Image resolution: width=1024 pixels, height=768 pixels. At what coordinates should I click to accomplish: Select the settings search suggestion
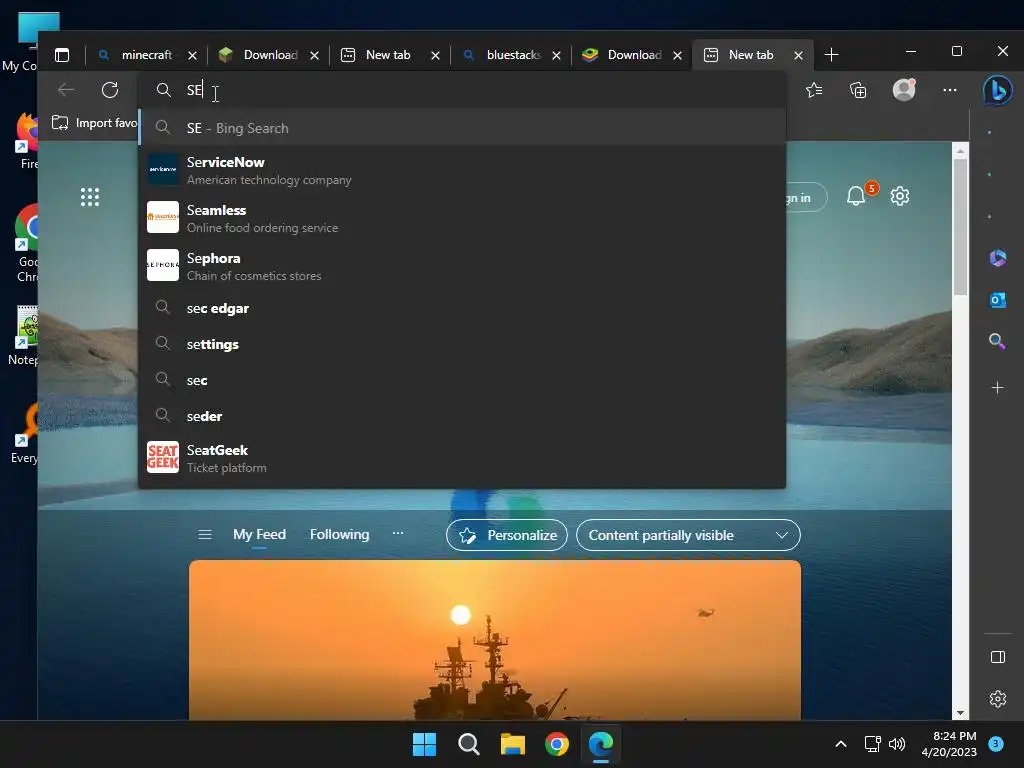(462, 344)
